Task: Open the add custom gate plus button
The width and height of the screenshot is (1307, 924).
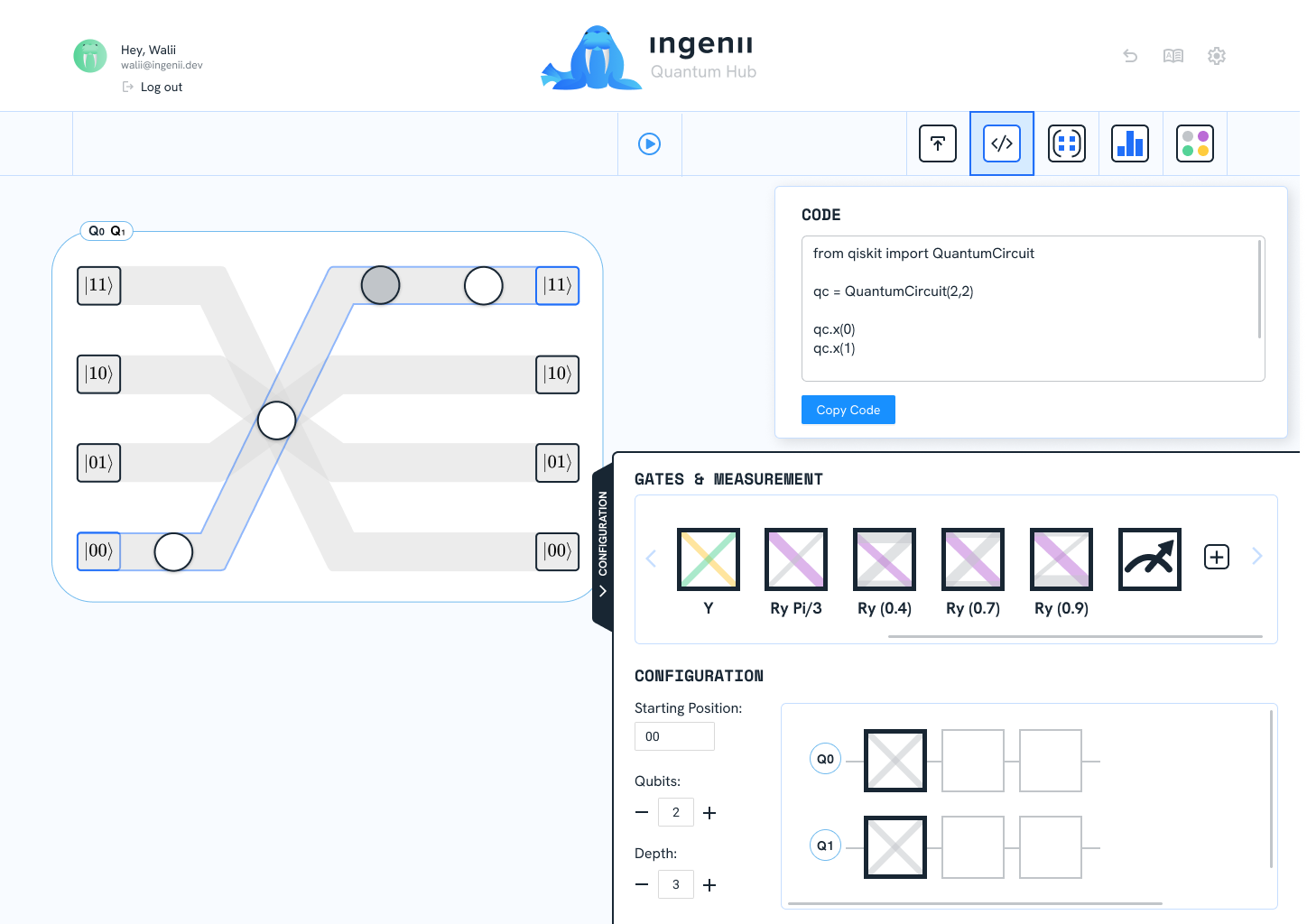Action: tap(1216, 557)
